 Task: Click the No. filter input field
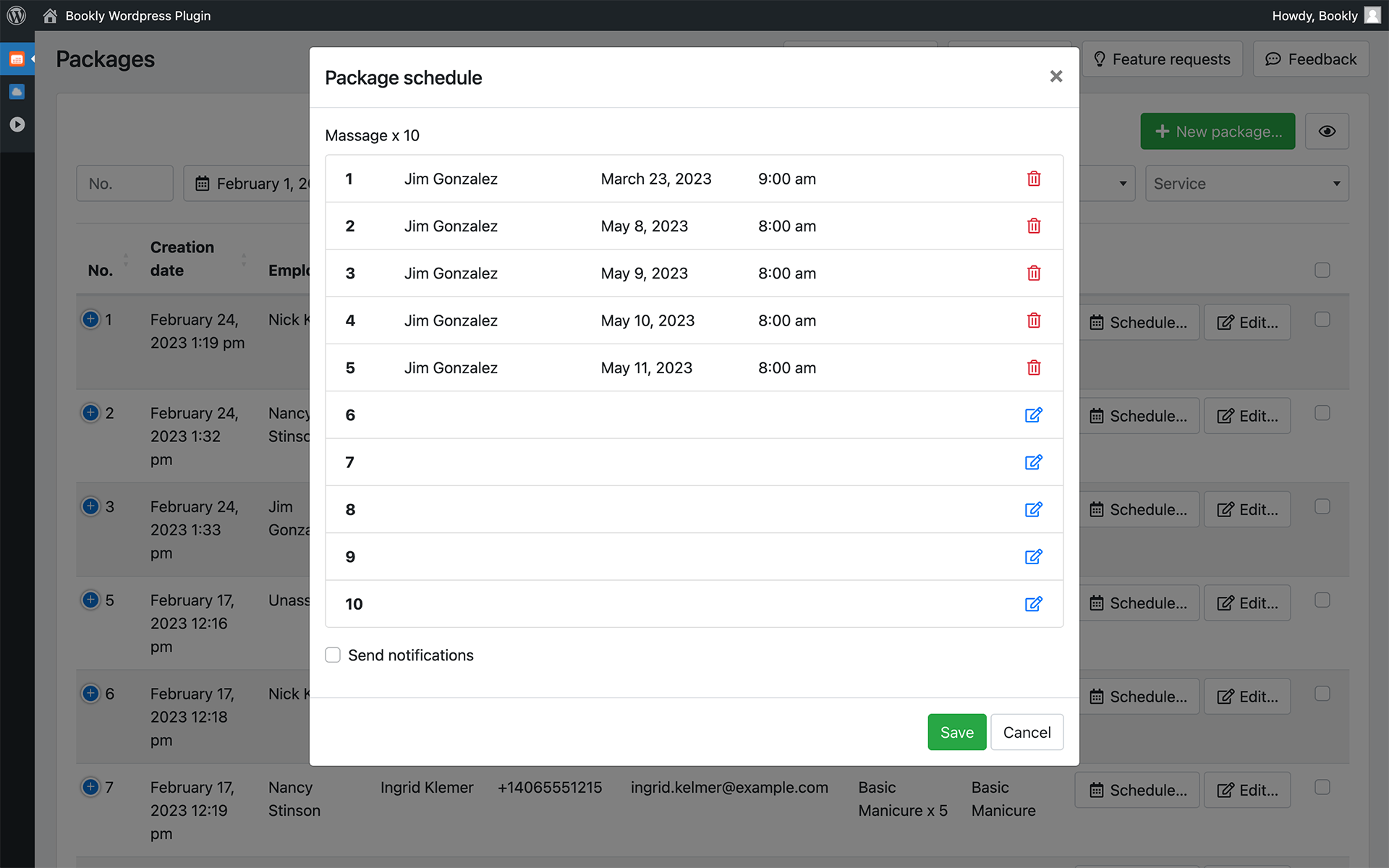(x=124, y=184)
